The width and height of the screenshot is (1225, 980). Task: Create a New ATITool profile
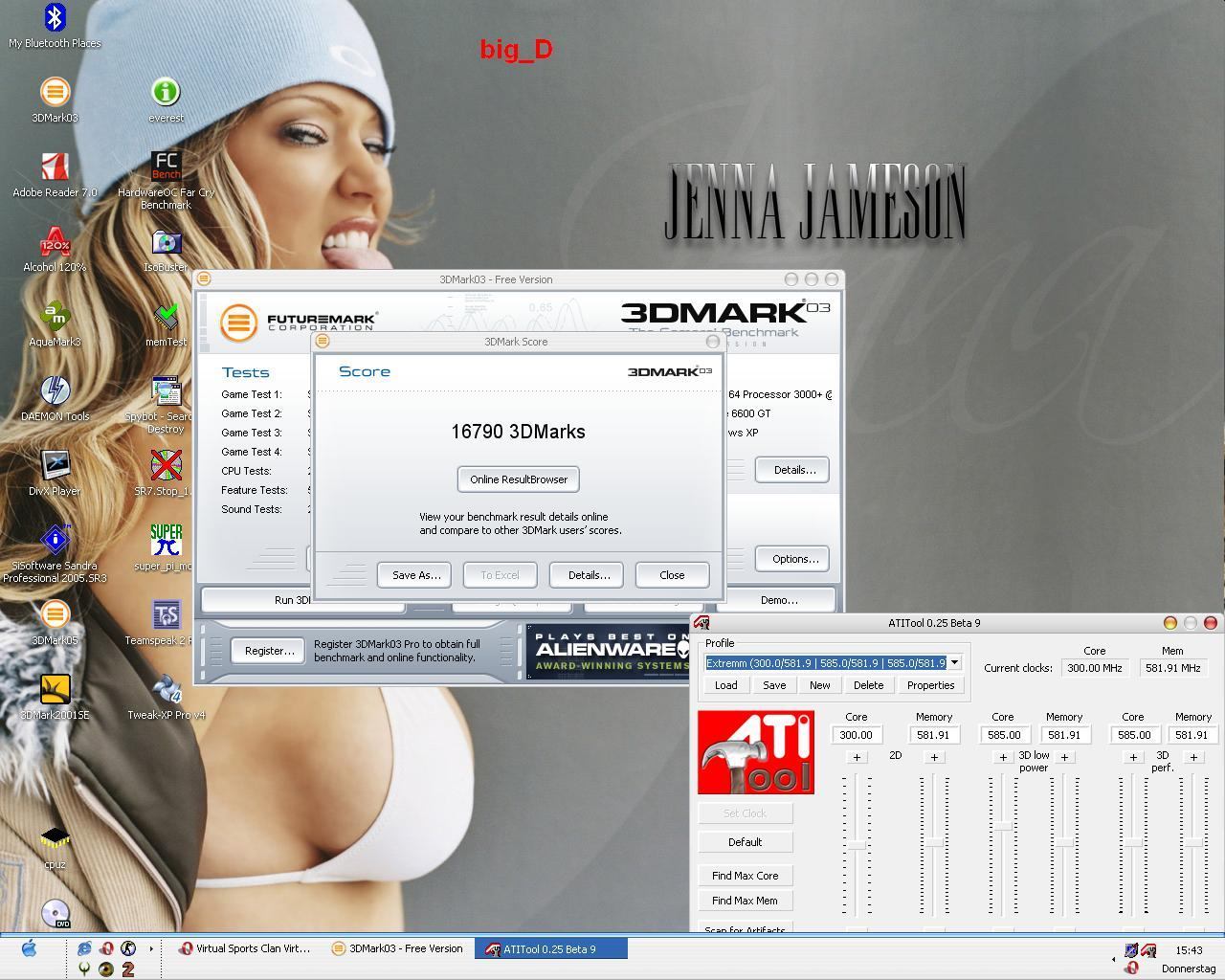coord(820,685)
